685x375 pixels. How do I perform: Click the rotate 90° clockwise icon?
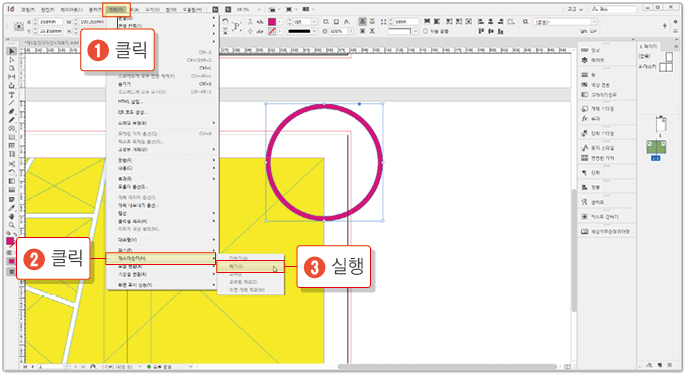(x=225, y=21)
